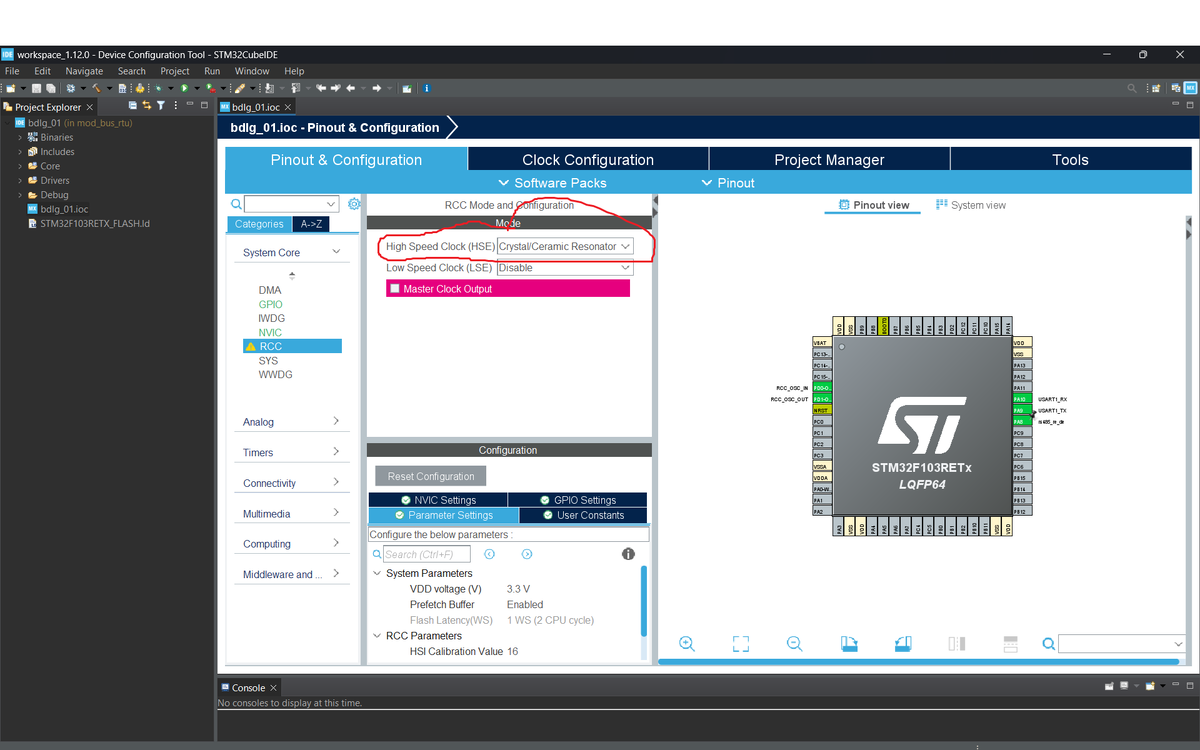1200x750 pixels.
Task: Switch to GPIO Settings tab
Action: [578, 500]
